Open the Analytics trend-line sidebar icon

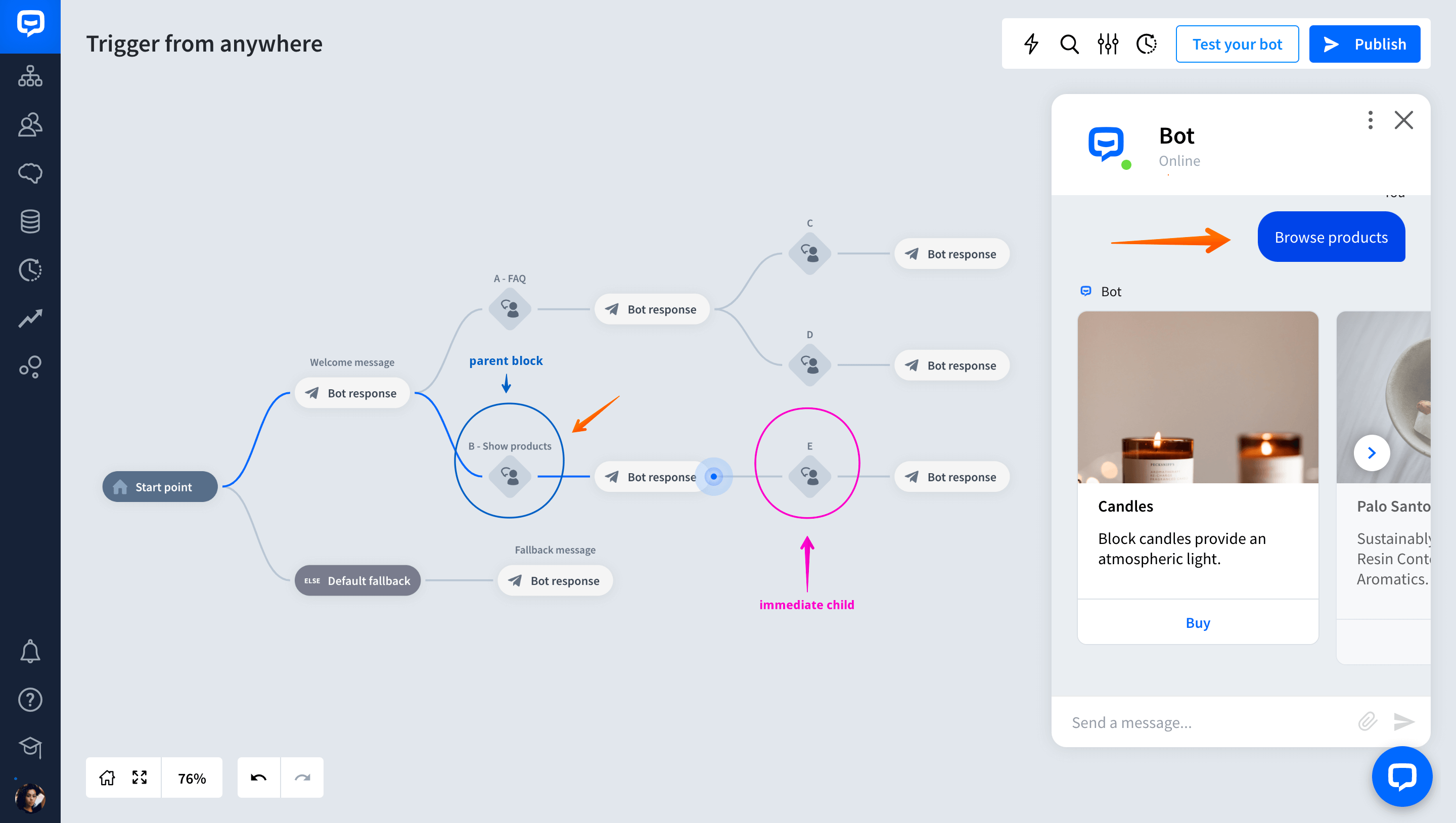coord(30,318)
